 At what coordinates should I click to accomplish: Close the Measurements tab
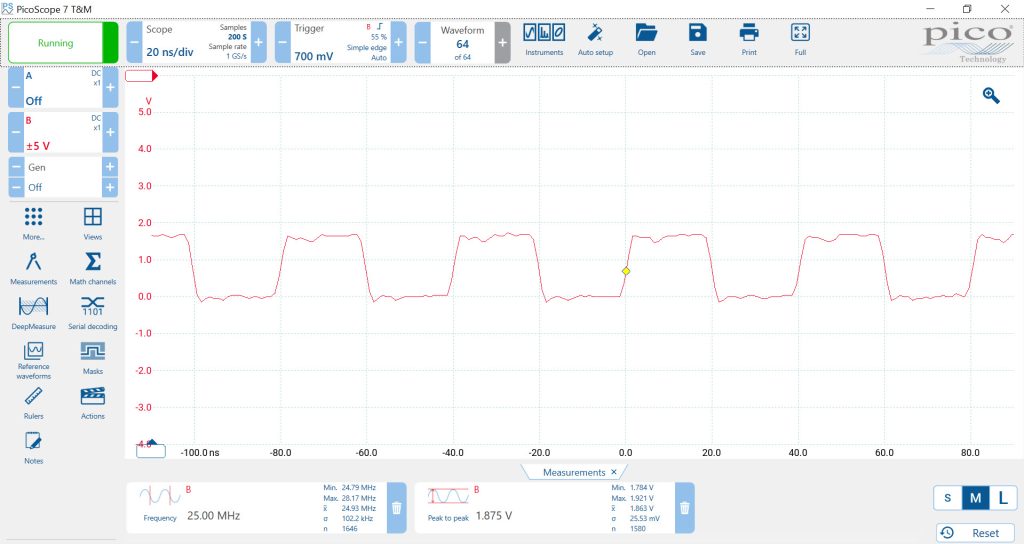tap(614, 472)
